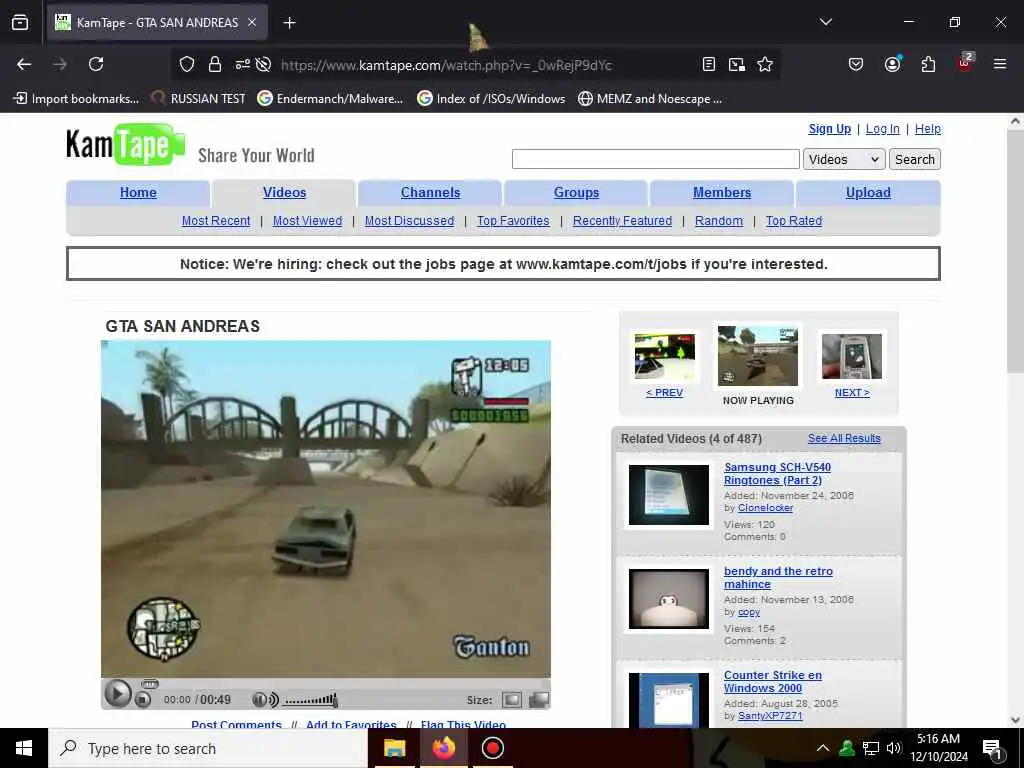Open the Groups tab
The width and height of the screenshot is (1024, 768).
[576, 193]
